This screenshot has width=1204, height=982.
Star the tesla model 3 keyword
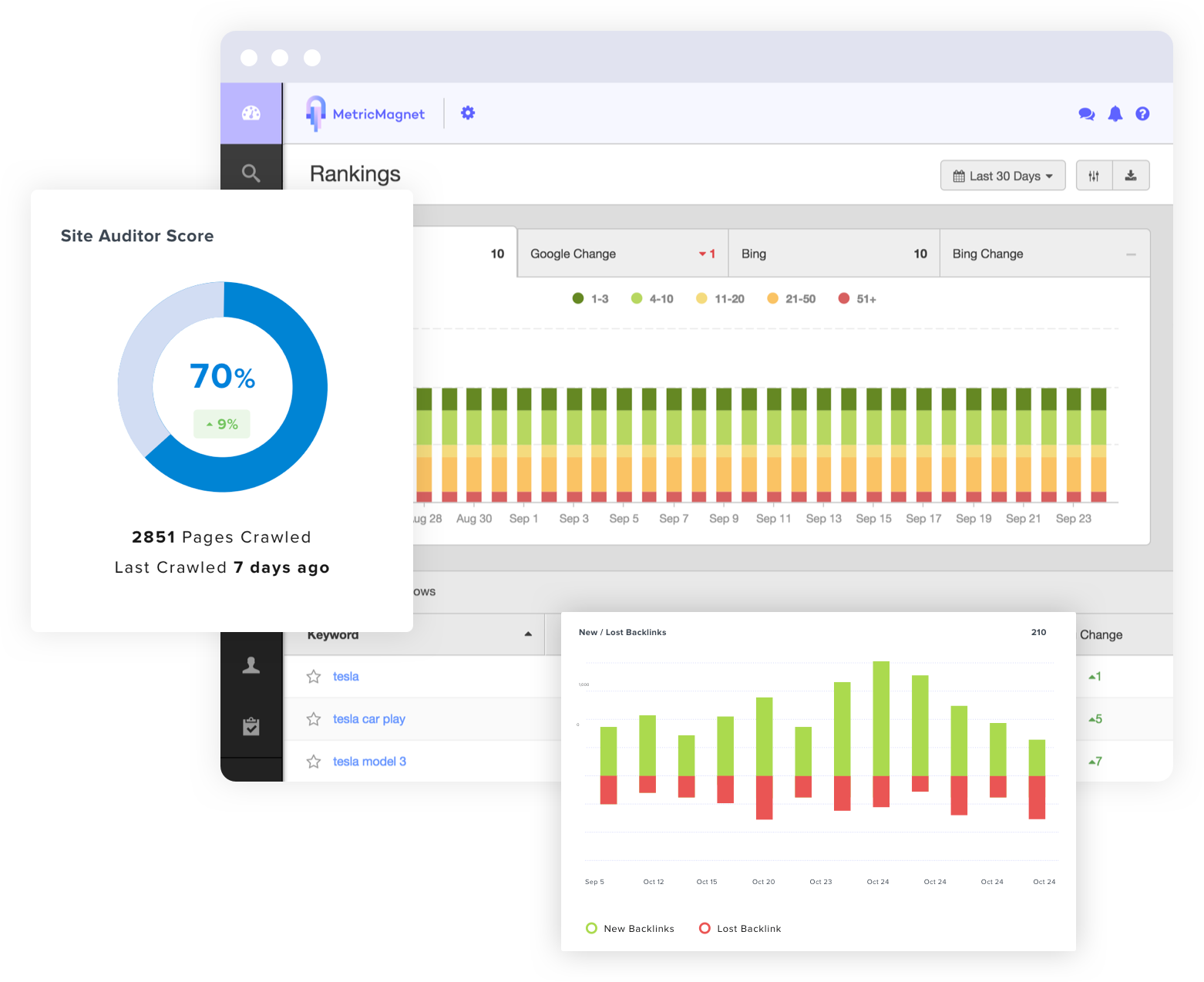click(314, 762)
